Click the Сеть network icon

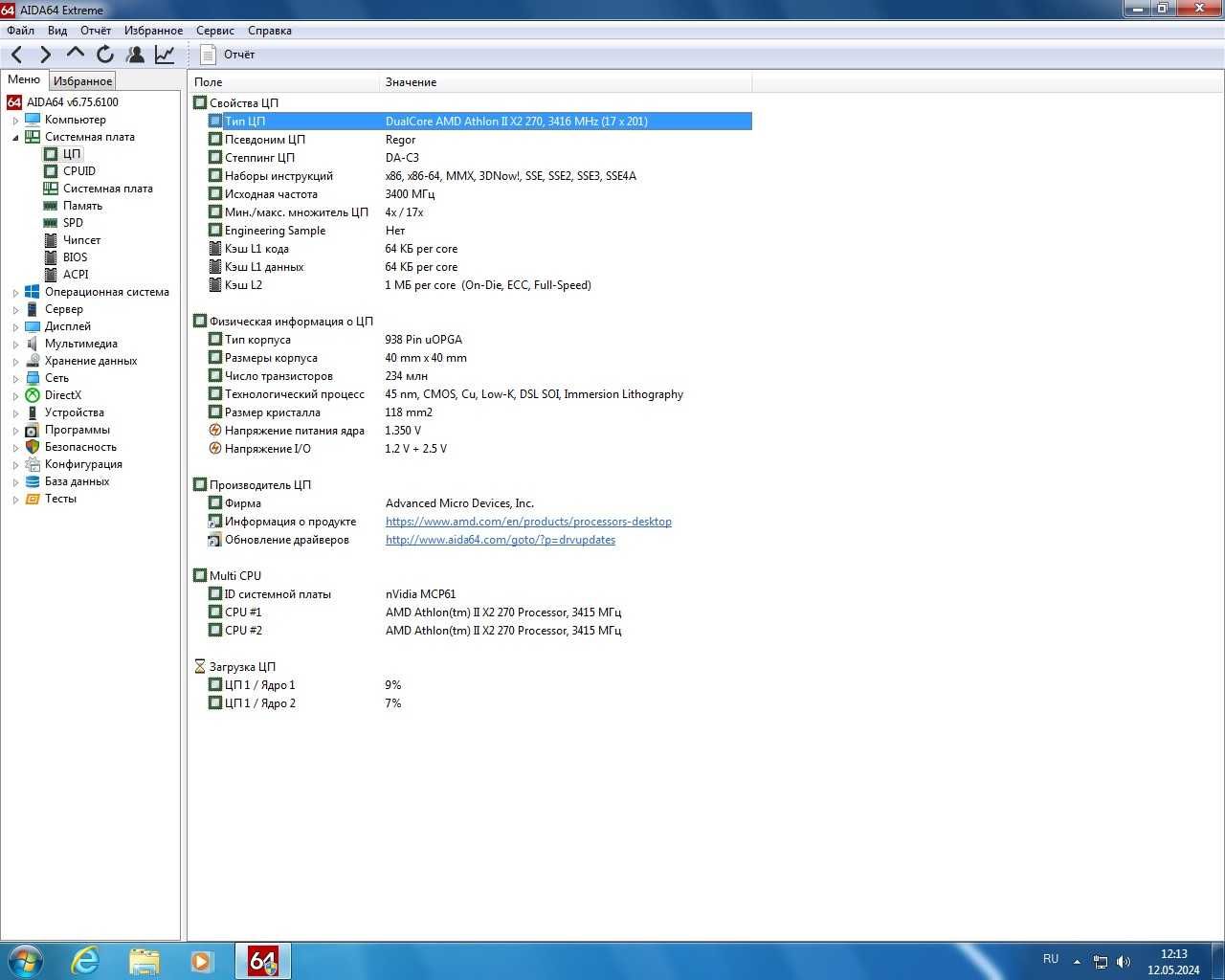[33, 378]
